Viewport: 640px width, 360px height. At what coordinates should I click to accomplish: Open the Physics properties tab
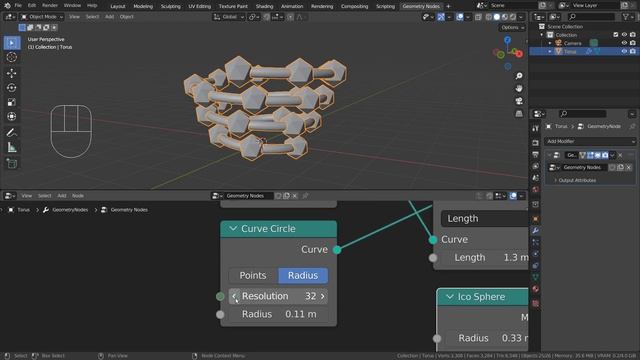pos(536,254)
